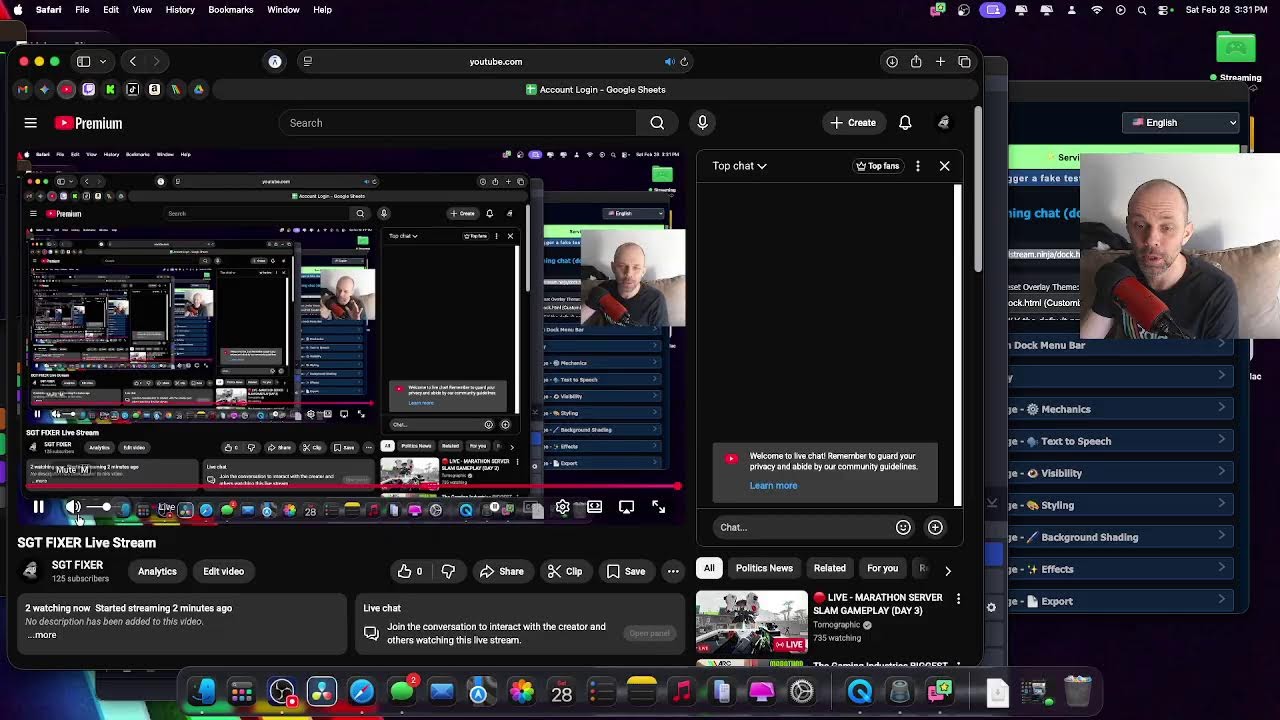This screenshot has width=1280, height=720.
Task: Open the account avatar menu
Action: click(943, 123)
